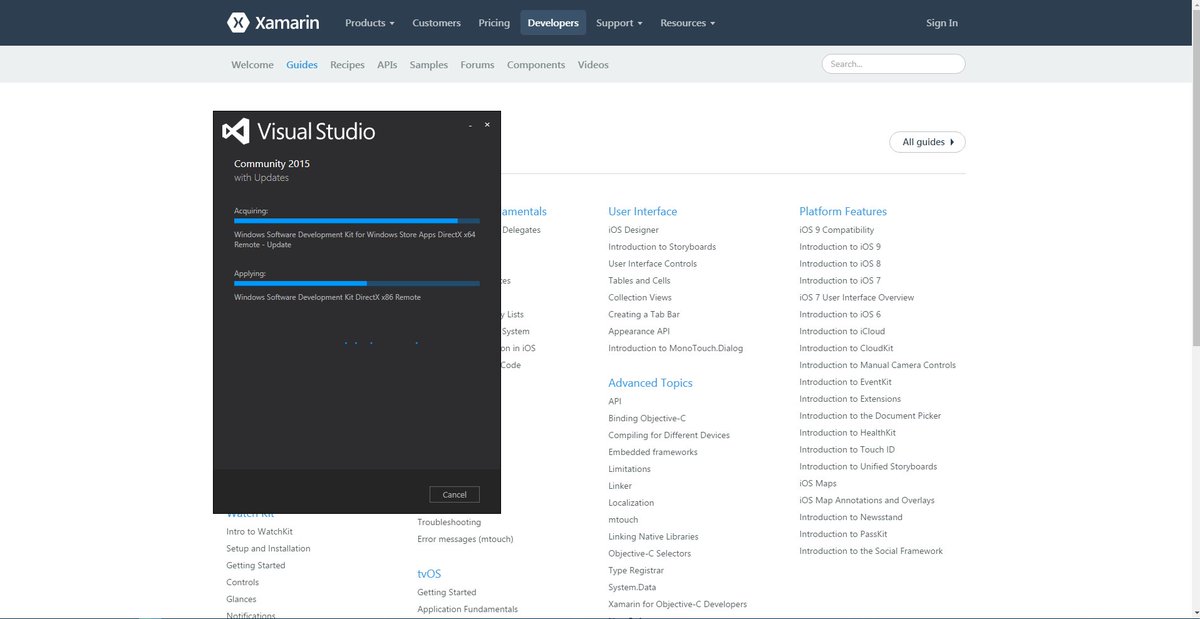This screenshot has width=1200, height=619.
Task: Open Intro to WatchKit link
Action: click(259, 532)
